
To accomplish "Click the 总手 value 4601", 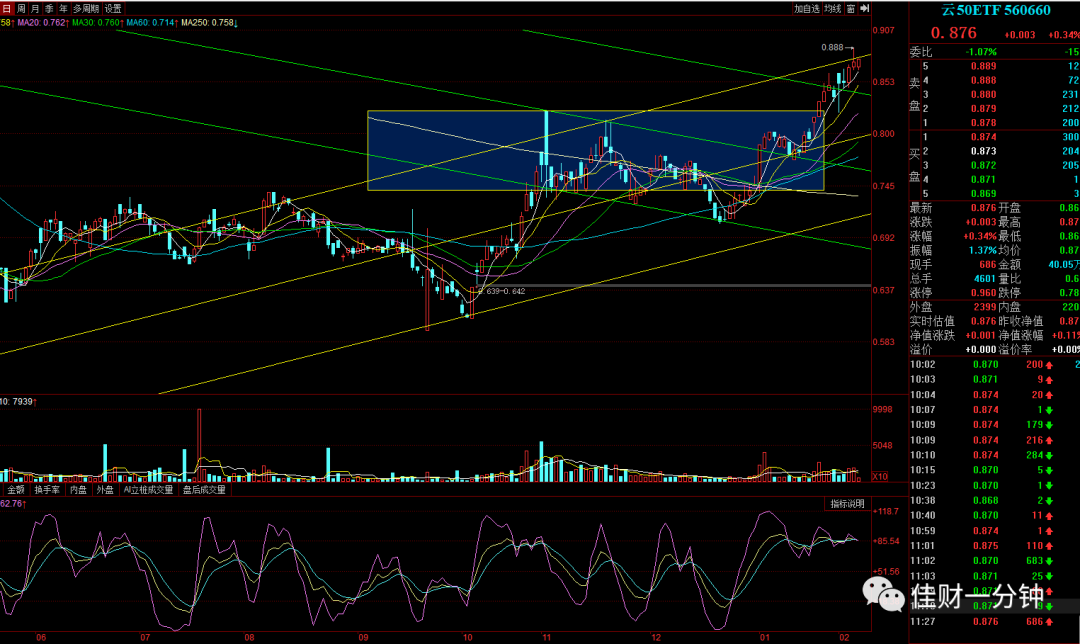I will [985, 278].
